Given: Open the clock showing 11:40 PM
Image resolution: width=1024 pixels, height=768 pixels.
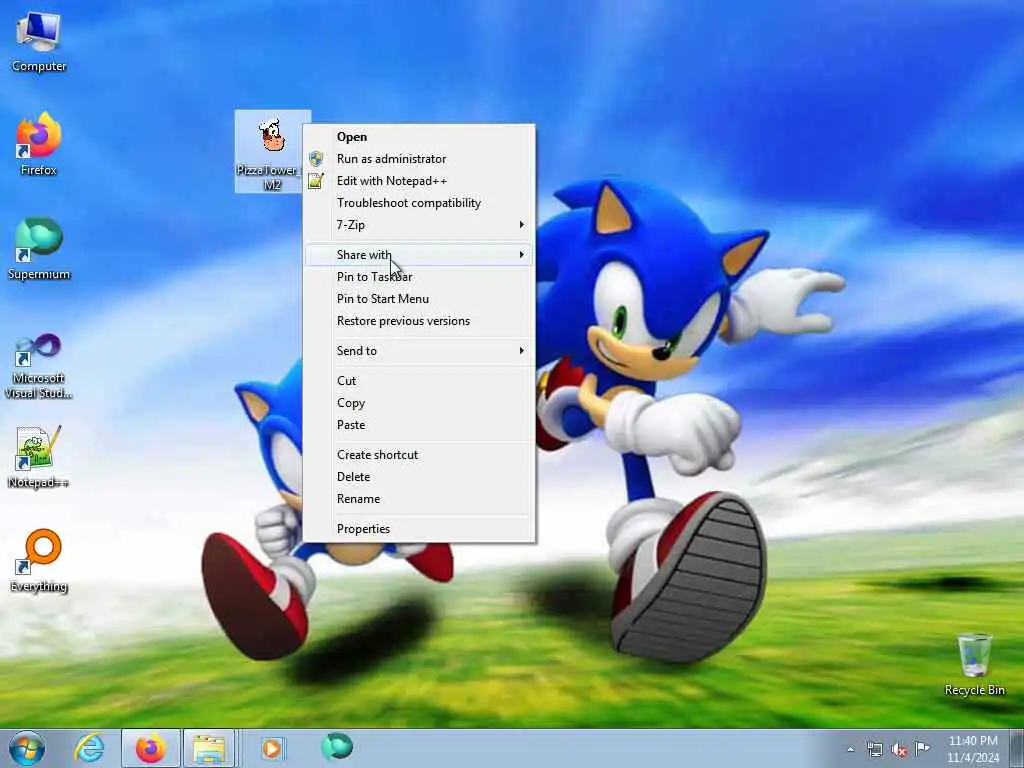Looking at the screenshot, I should pyautogui.click(x=973, y=749).
